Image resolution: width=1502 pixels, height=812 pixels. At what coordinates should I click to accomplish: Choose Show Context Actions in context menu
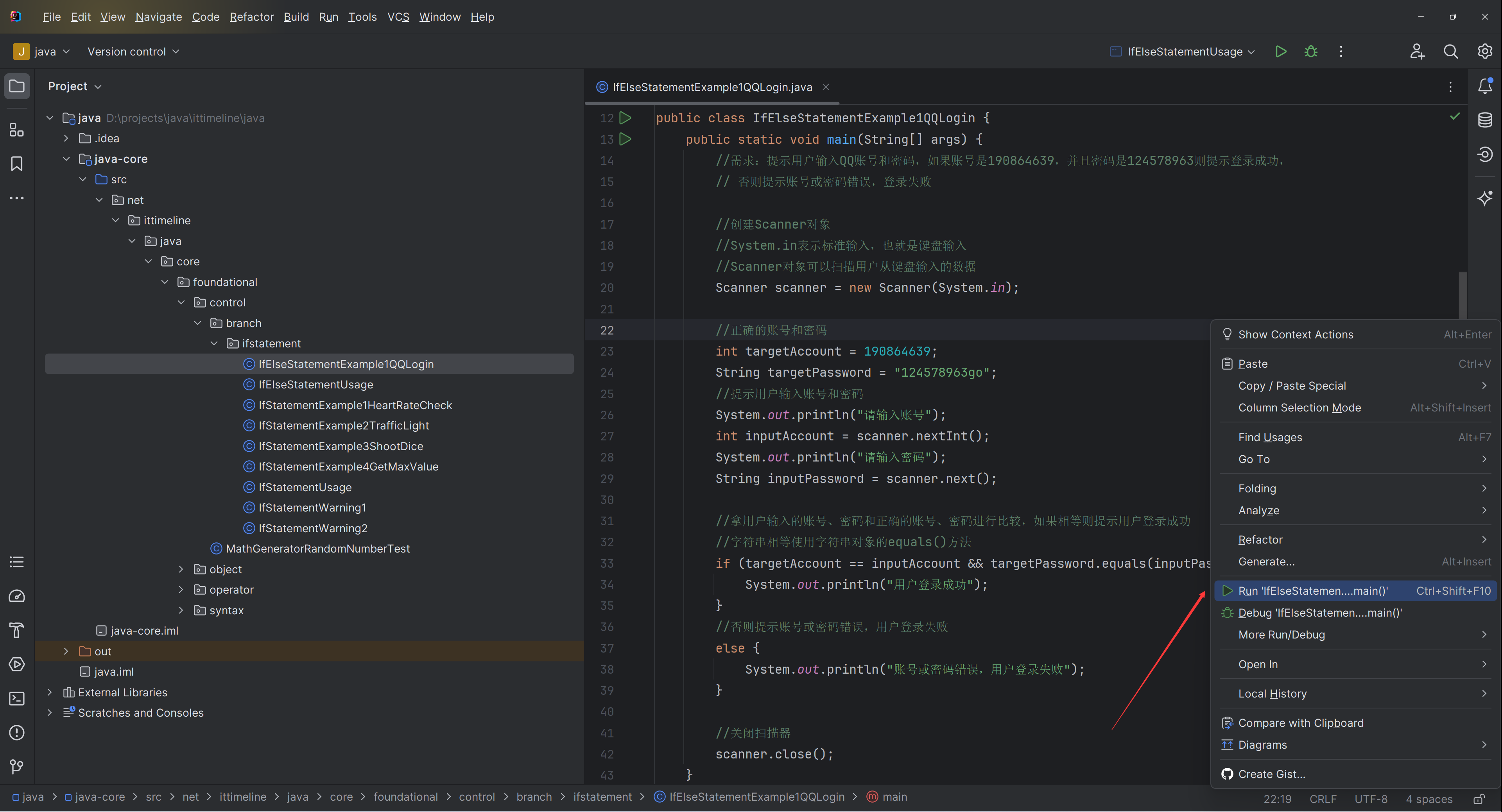point(1355,334)
